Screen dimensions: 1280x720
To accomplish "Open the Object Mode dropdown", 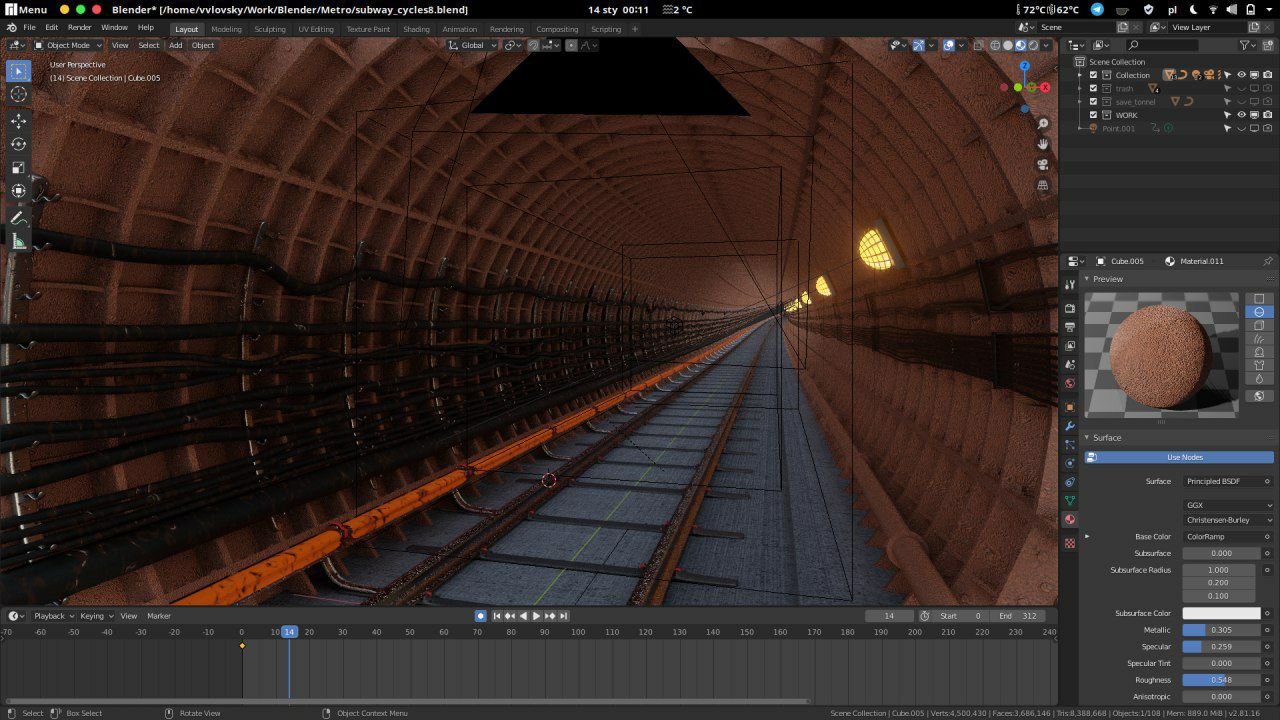I will [68, 45].
